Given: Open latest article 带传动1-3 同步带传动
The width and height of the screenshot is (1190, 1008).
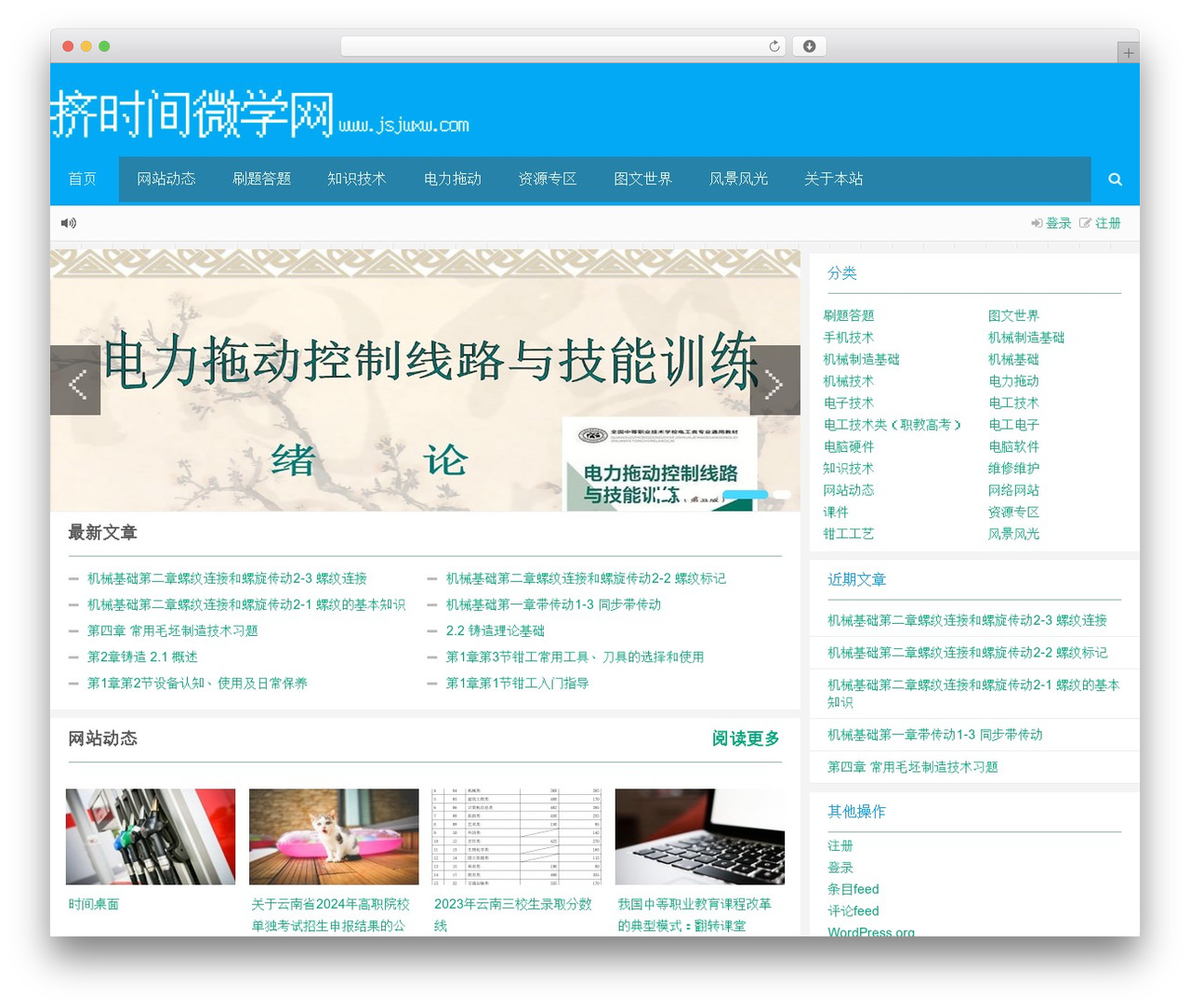Looking at the screenshot, I should click(553, 604).
